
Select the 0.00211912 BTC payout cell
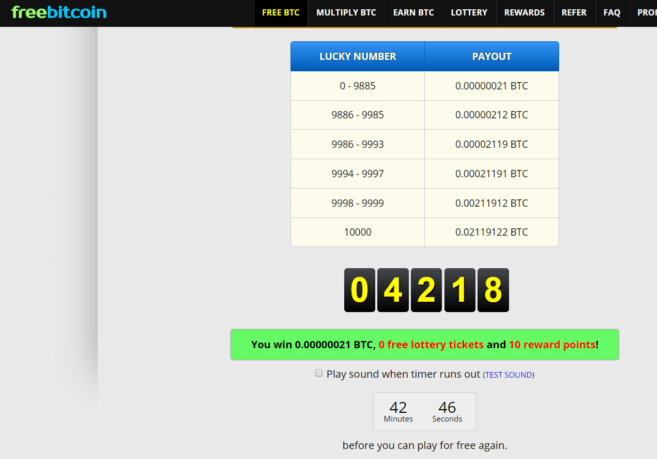[491, 203]
